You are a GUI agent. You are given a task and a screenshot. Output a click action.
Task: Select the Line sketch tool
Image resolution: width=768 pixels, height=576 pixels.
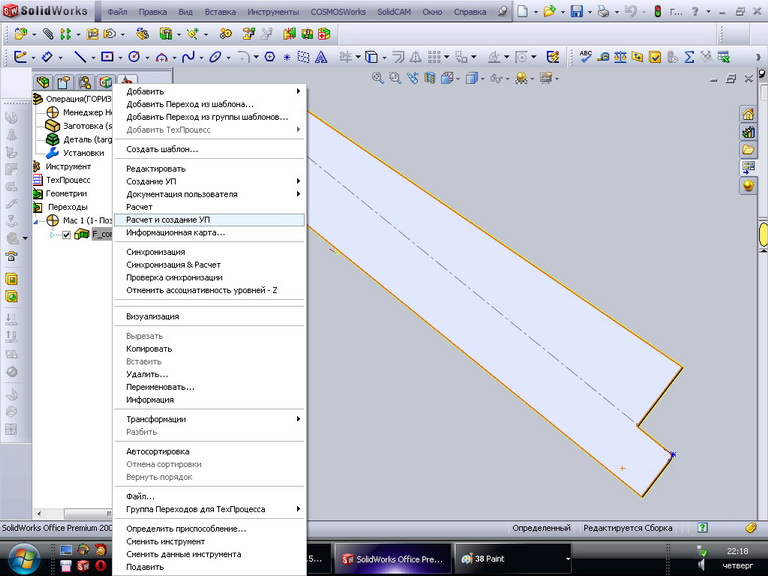[x=79, y=57]
